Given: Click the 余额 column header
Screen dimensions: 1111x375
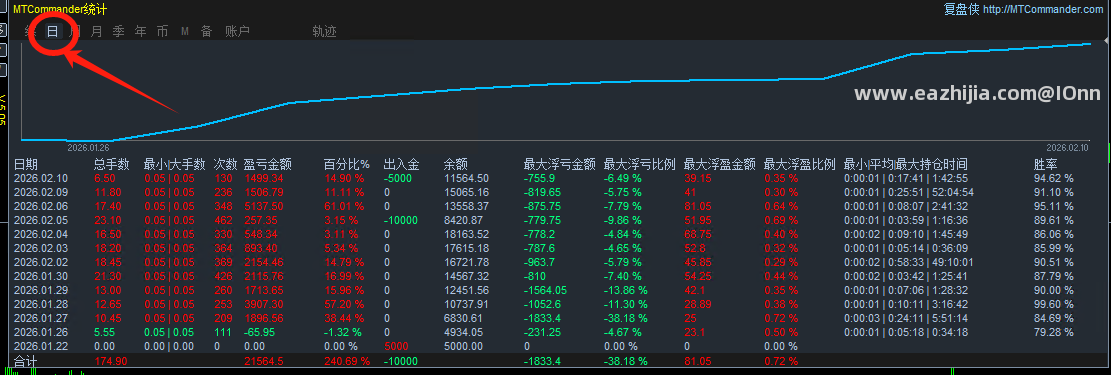Looking at the screenshot, I should [x=456, y=164].
